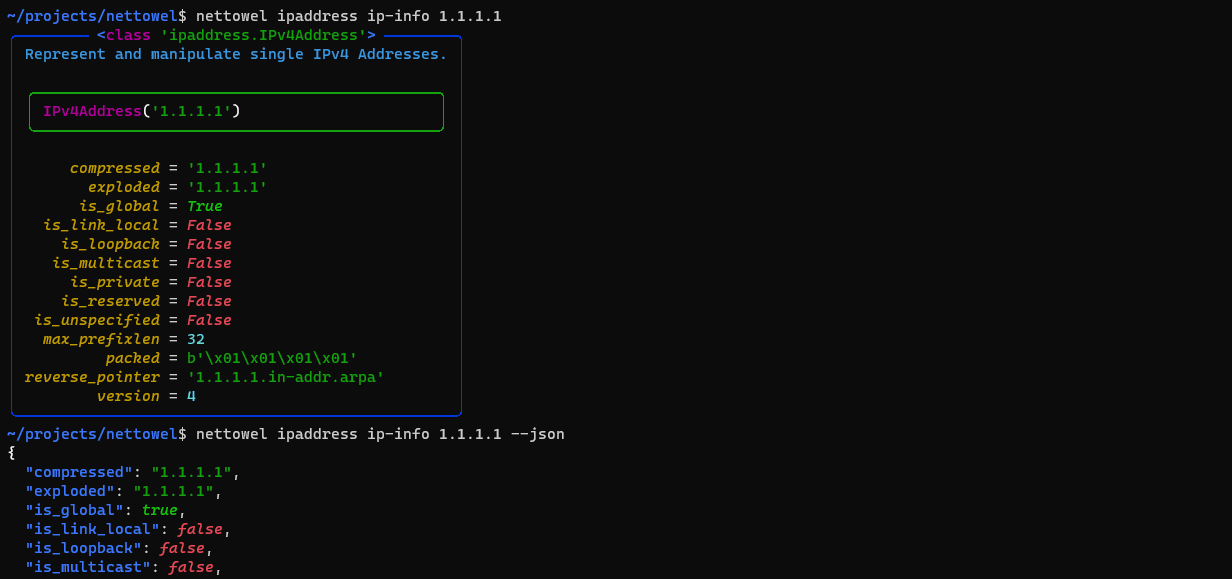
Task: Click the is_global value True
Action: [x=204, y=205]
